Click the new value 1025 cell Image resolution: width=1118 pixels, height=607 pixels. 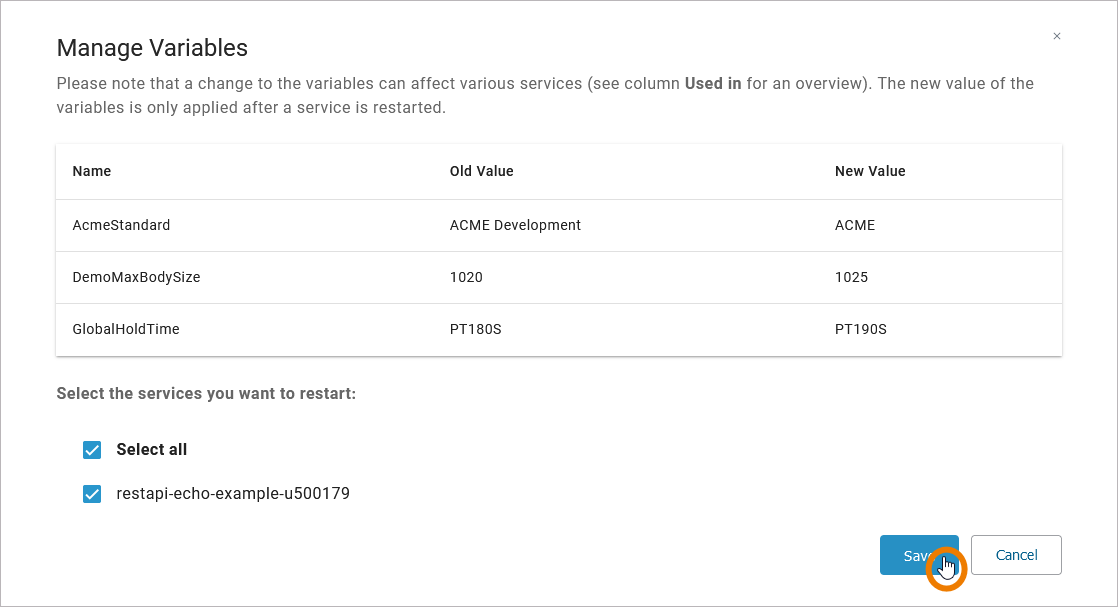pos(851,277)
